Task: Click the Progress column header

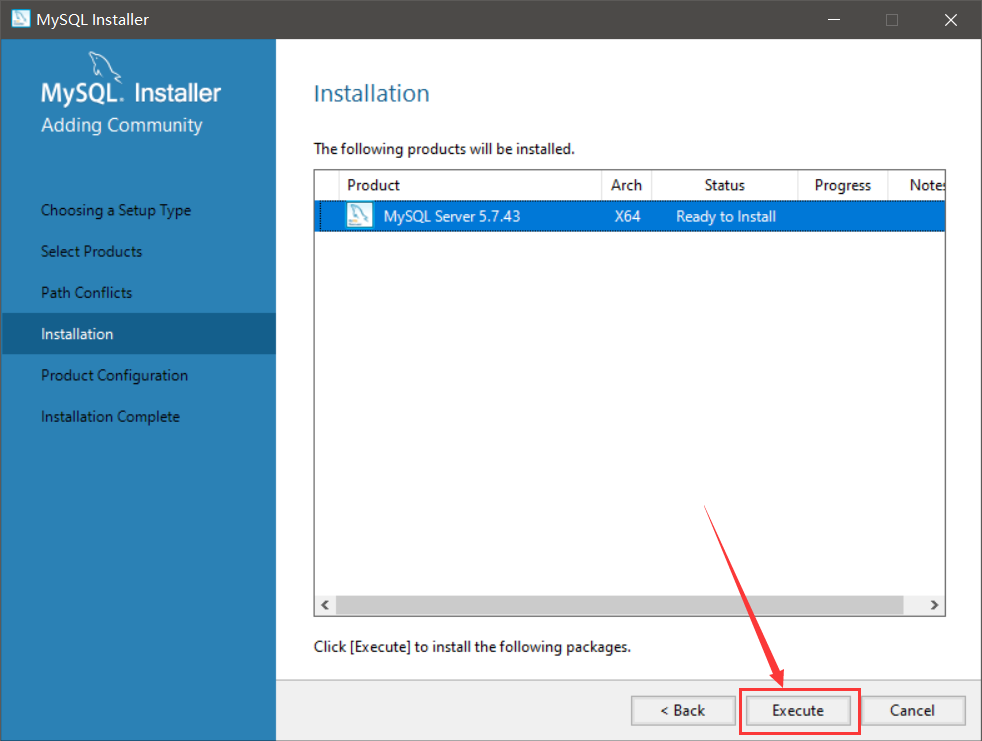Action: point(843,185)
